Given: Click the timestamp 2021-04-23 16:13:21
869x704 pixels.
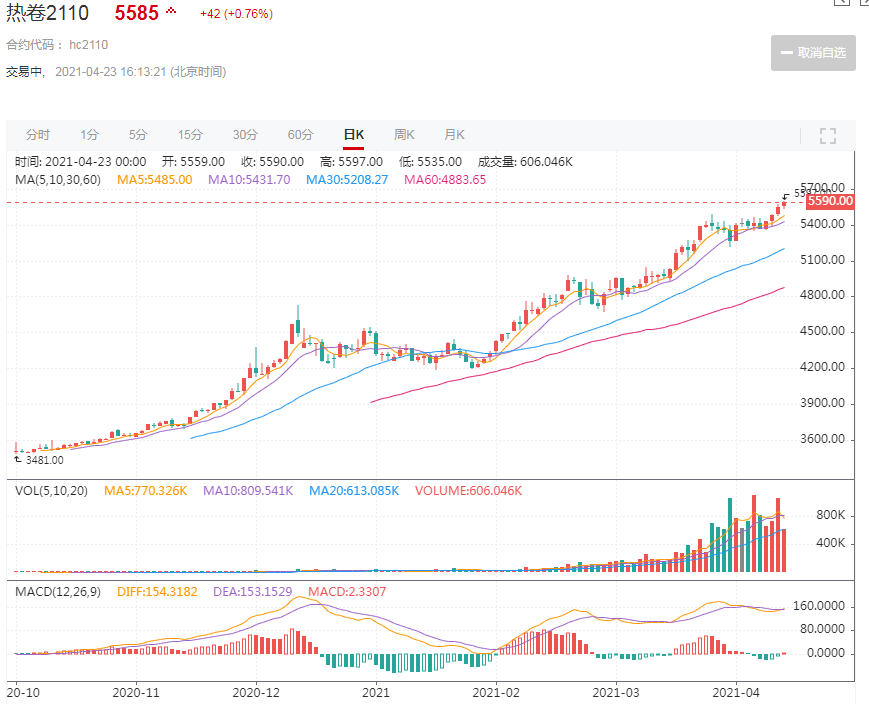Looking at the screenshot, I should coord(111,72).
